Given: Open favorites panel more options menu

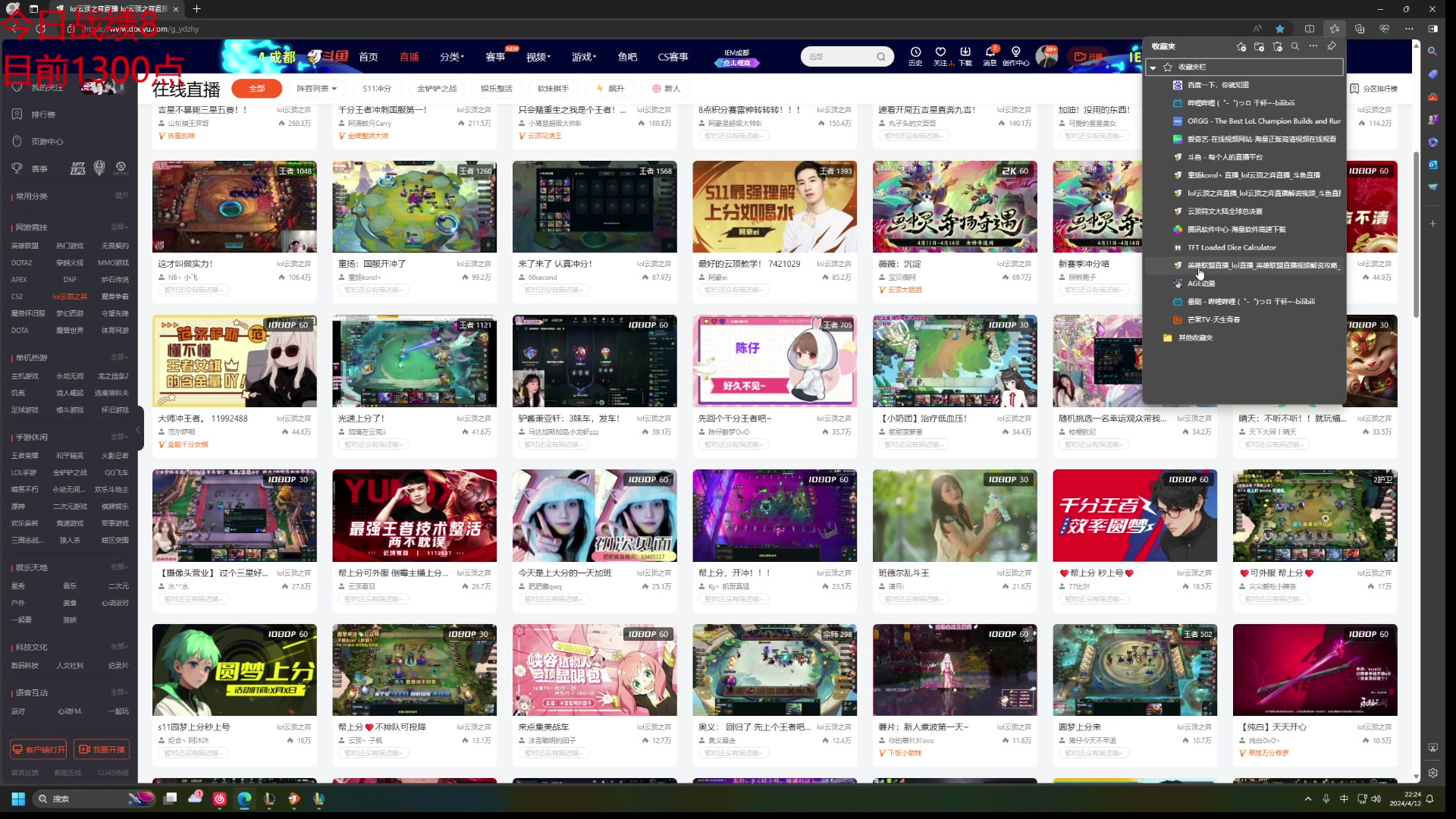Looking at the screenshot, I should pyautogui.click(x=1313, y=46).
